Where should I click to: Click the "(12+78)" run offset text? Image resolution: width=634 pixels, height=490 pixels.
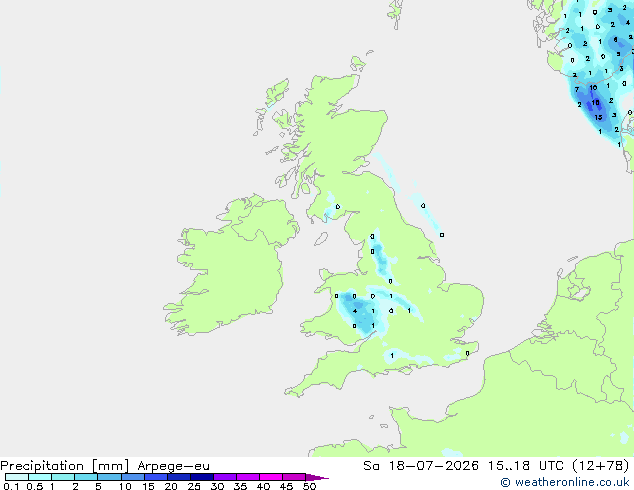[x=601, y=466]
